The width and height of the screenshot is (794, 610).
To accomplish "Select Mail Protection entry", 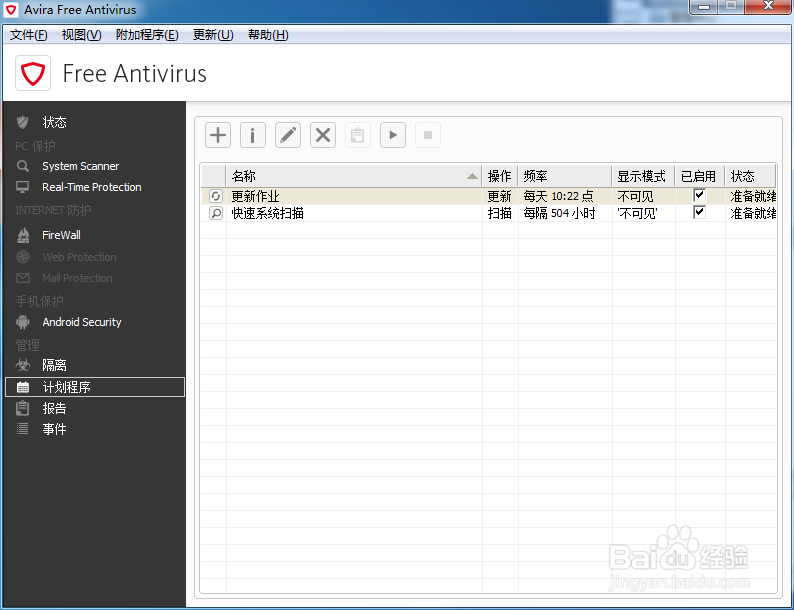I will (77, 278).
